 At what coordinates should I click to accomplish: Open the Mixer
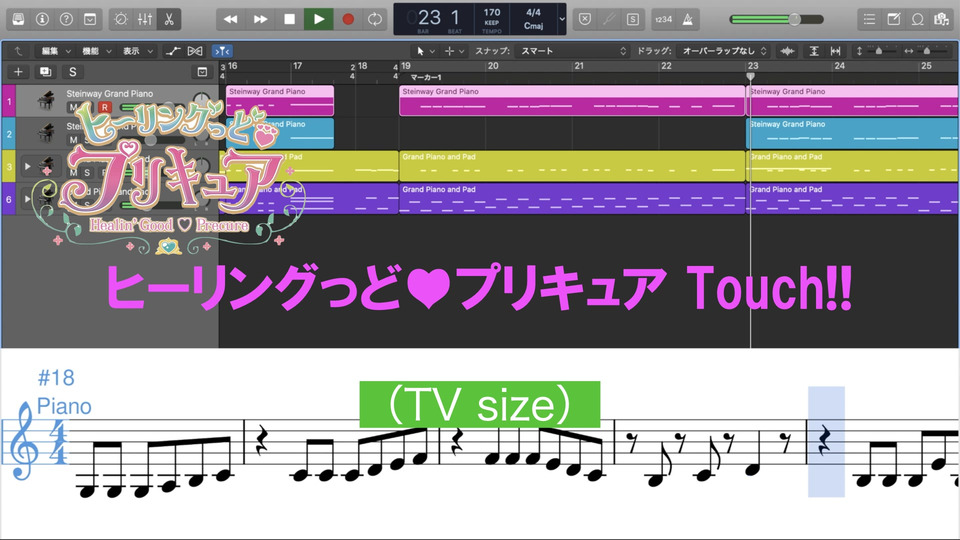click(x=145, y=20)
